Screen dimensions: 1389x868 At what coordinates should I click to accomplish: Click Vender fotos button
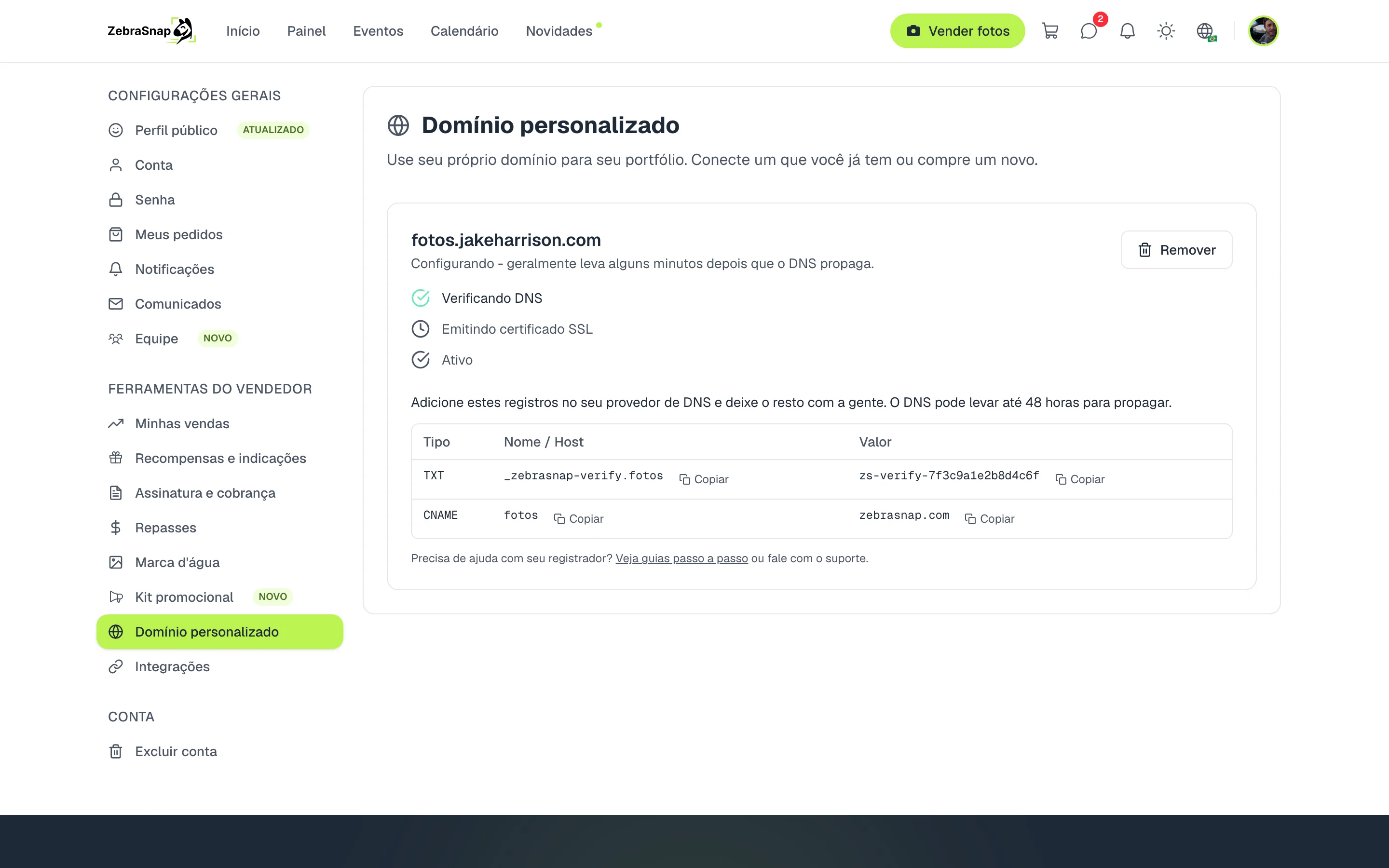957,31
